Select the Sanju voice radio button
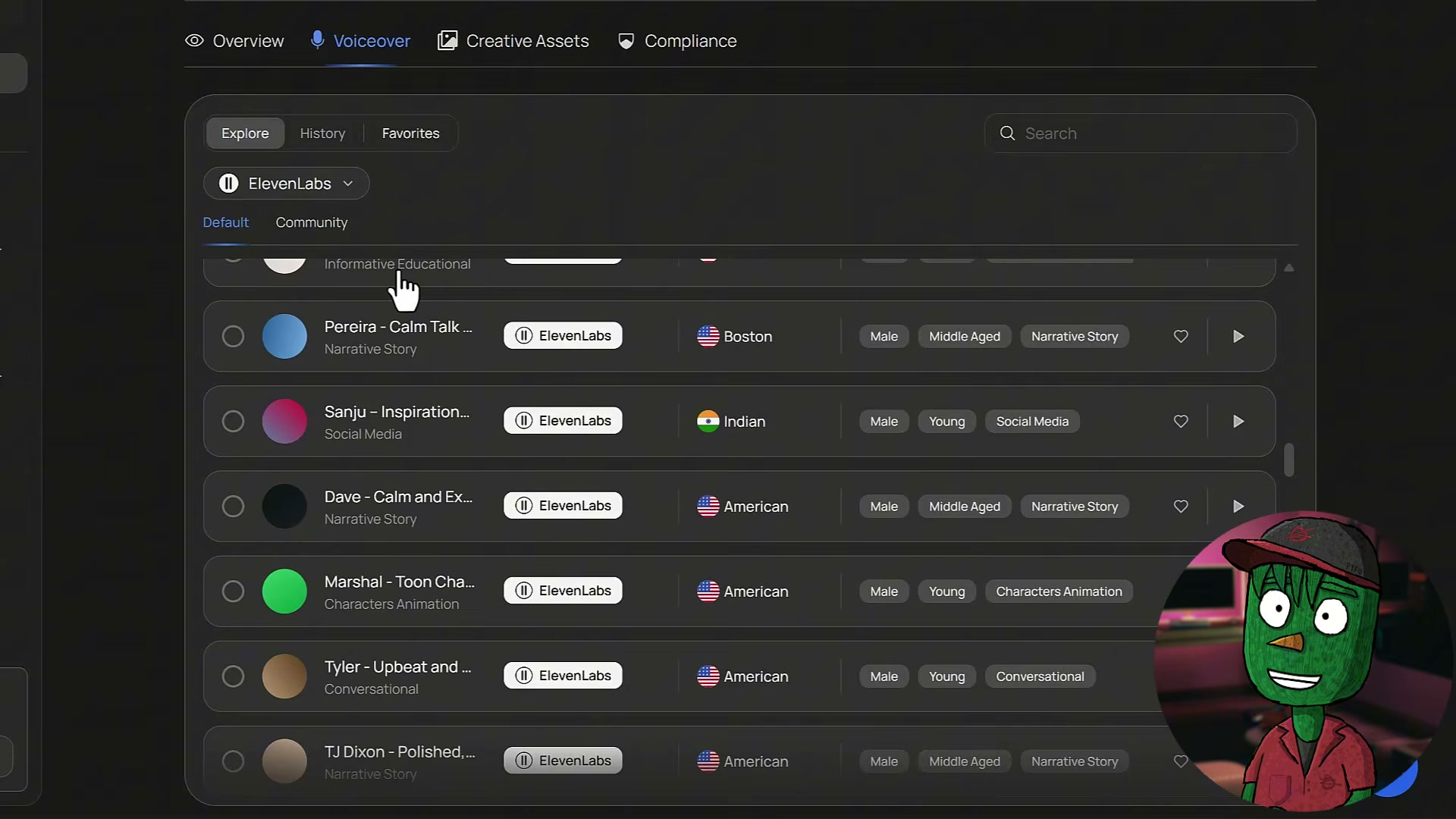1456x819 pixels. [x=233, y=421]
